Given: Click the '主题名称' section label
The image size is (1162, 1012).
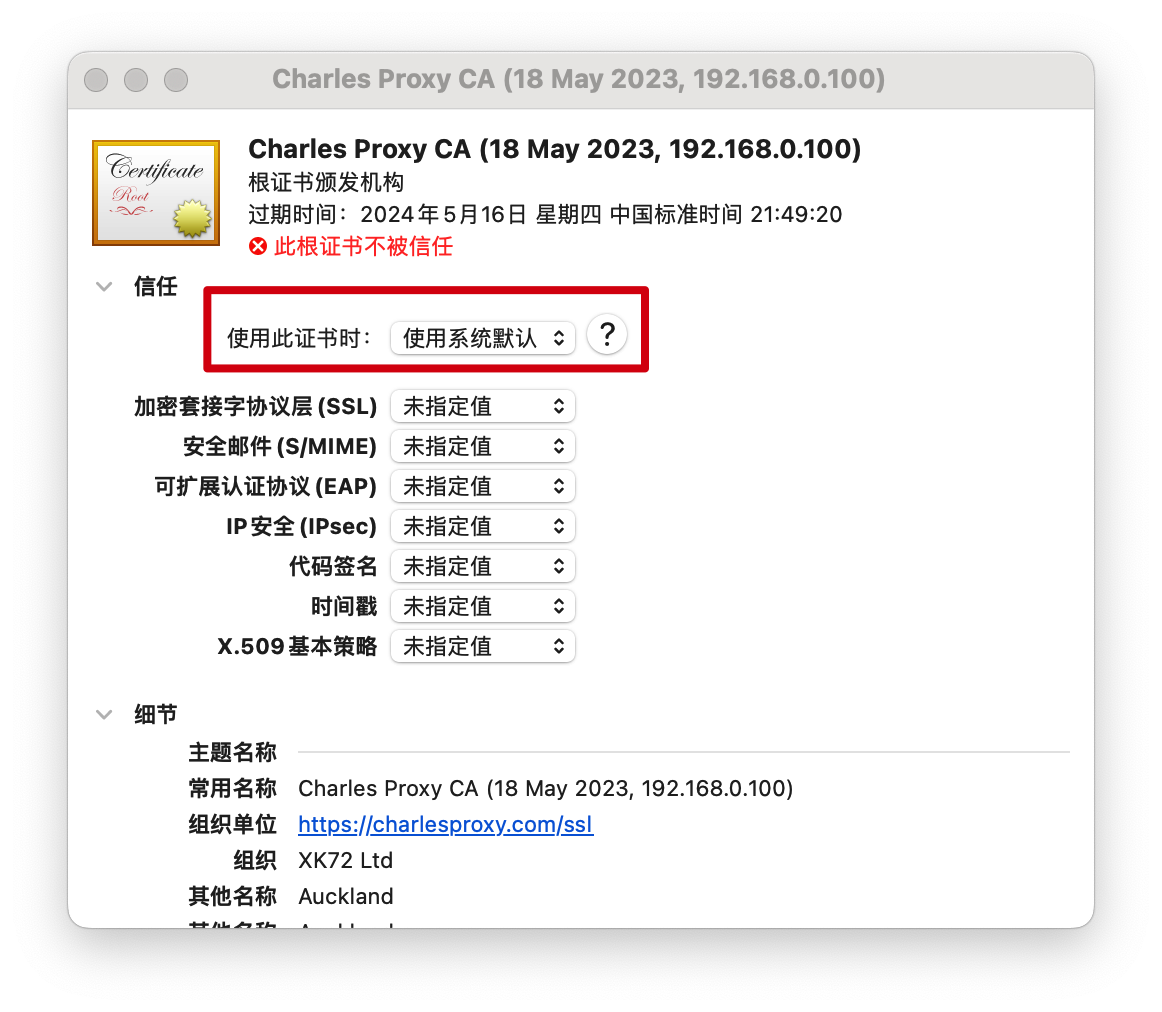Looking at the screenshot, I should [x=232, y=753].
